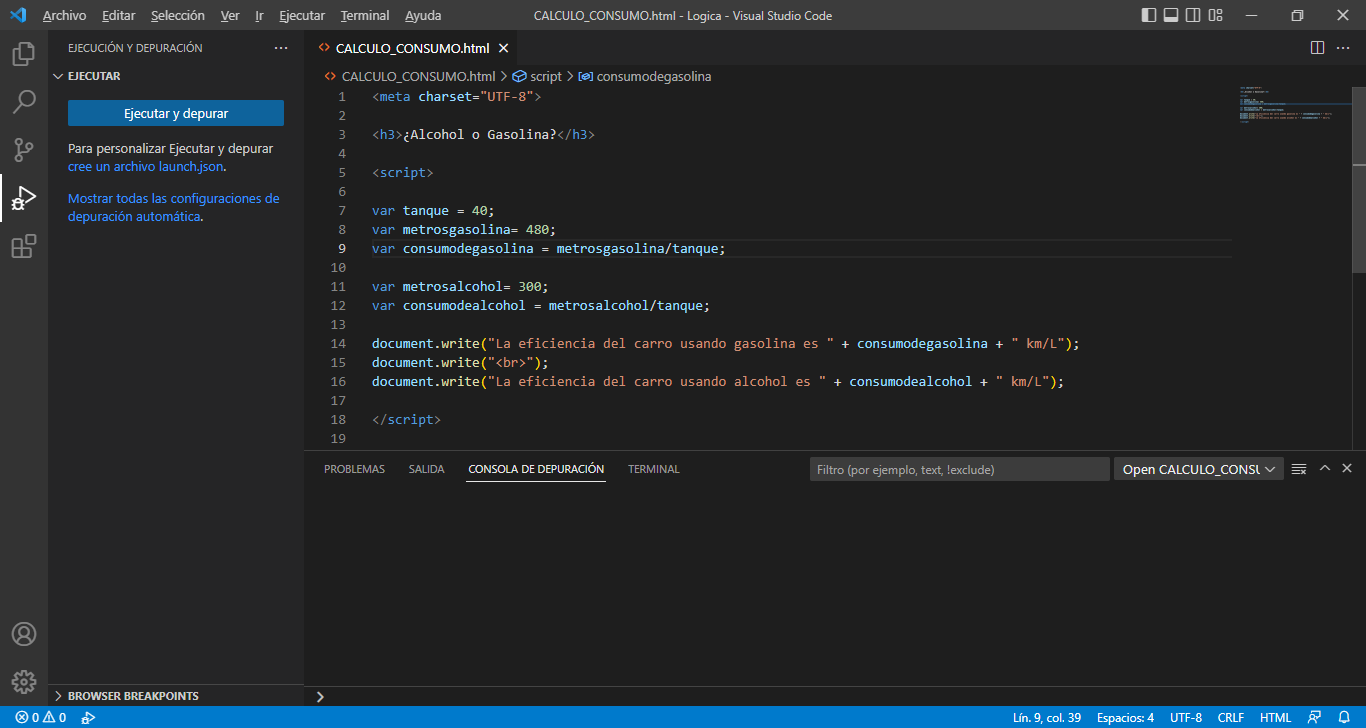Click the errors and warnings status indicator
The width and height of the screenshot is (1366, 728).
(x=41, y=718)
